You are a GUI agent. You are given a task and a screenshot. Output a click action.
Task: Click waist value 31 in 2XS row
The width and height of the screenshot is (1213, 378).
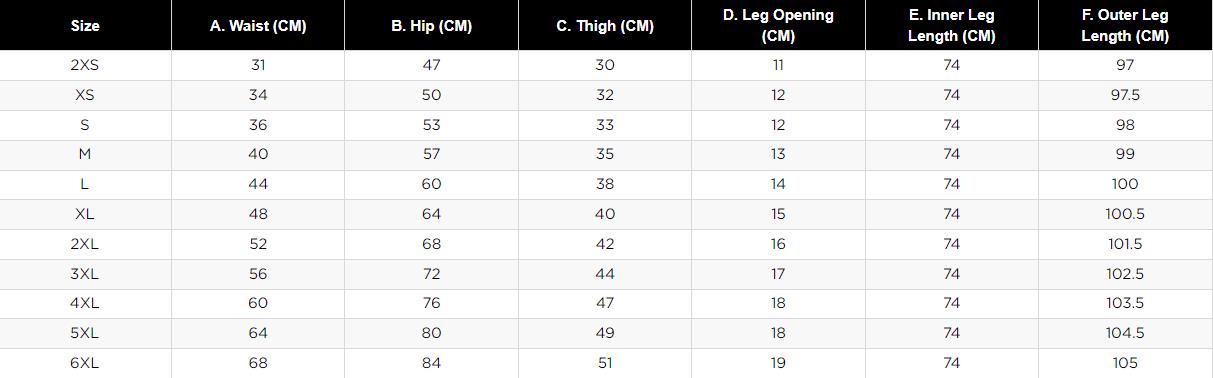coord(258,65)
